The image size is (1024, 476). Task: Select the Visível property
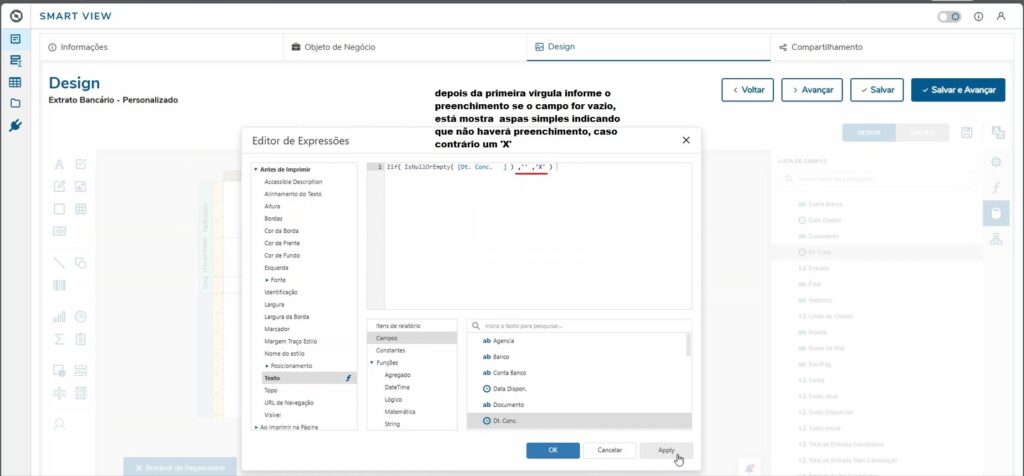(x=272, y=415)
